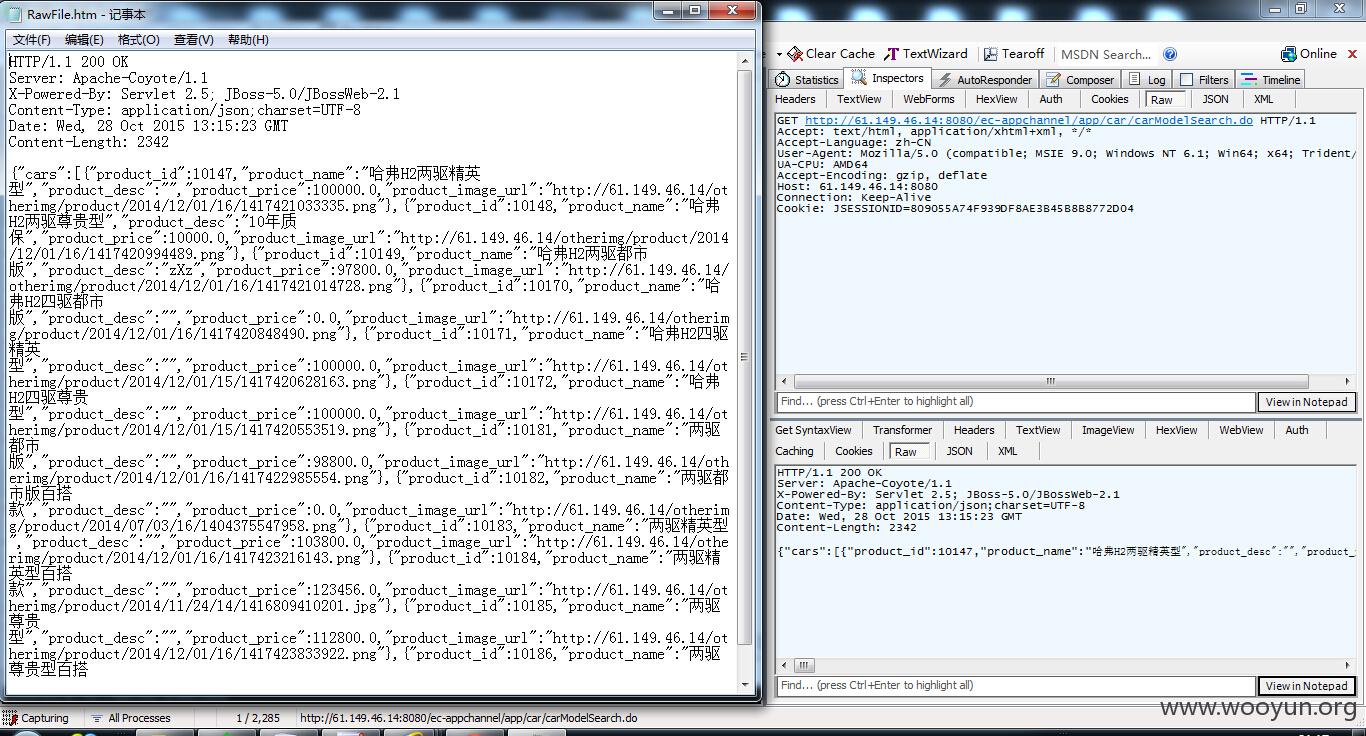Click the response pane horizontal scrollbar thumb

pyautogui.click(x=803, y=665)
